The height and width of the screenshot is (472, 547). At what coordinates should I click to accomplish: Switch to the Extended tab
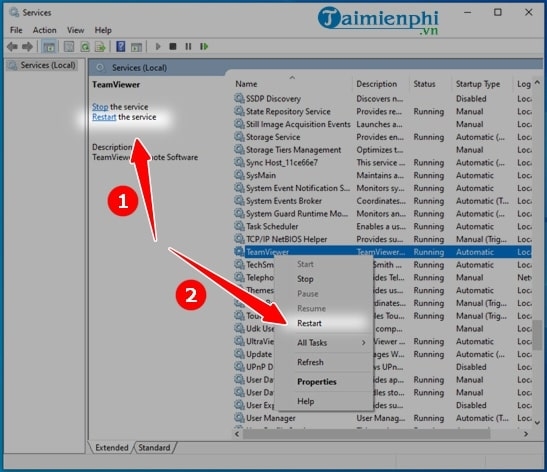pyautogui.click(x=112, y=448)
